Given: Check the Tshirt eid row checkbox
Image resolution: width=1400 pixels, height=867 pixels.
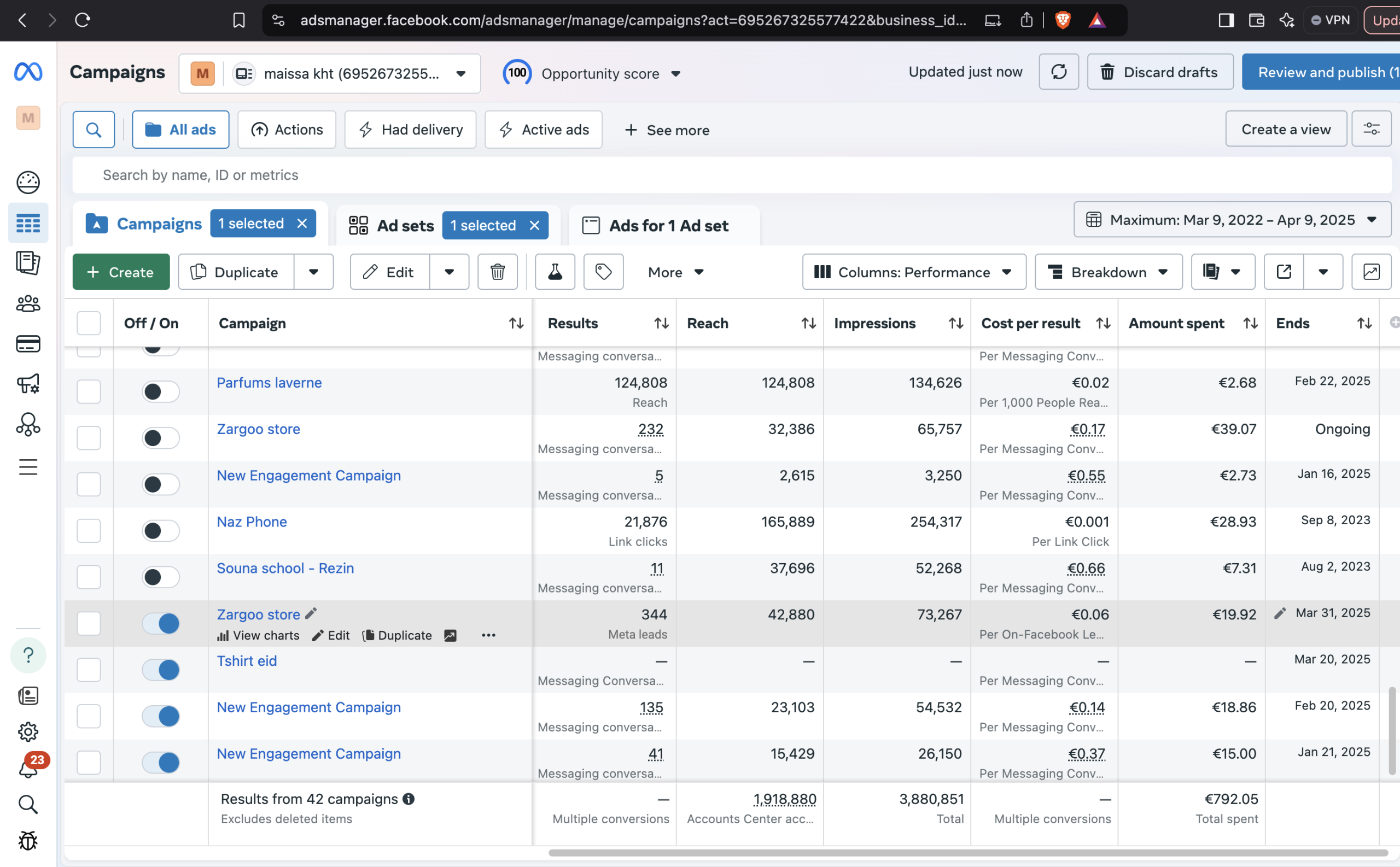Looking at the screenshot, I should pyautogui.click(x=89, y=670).
